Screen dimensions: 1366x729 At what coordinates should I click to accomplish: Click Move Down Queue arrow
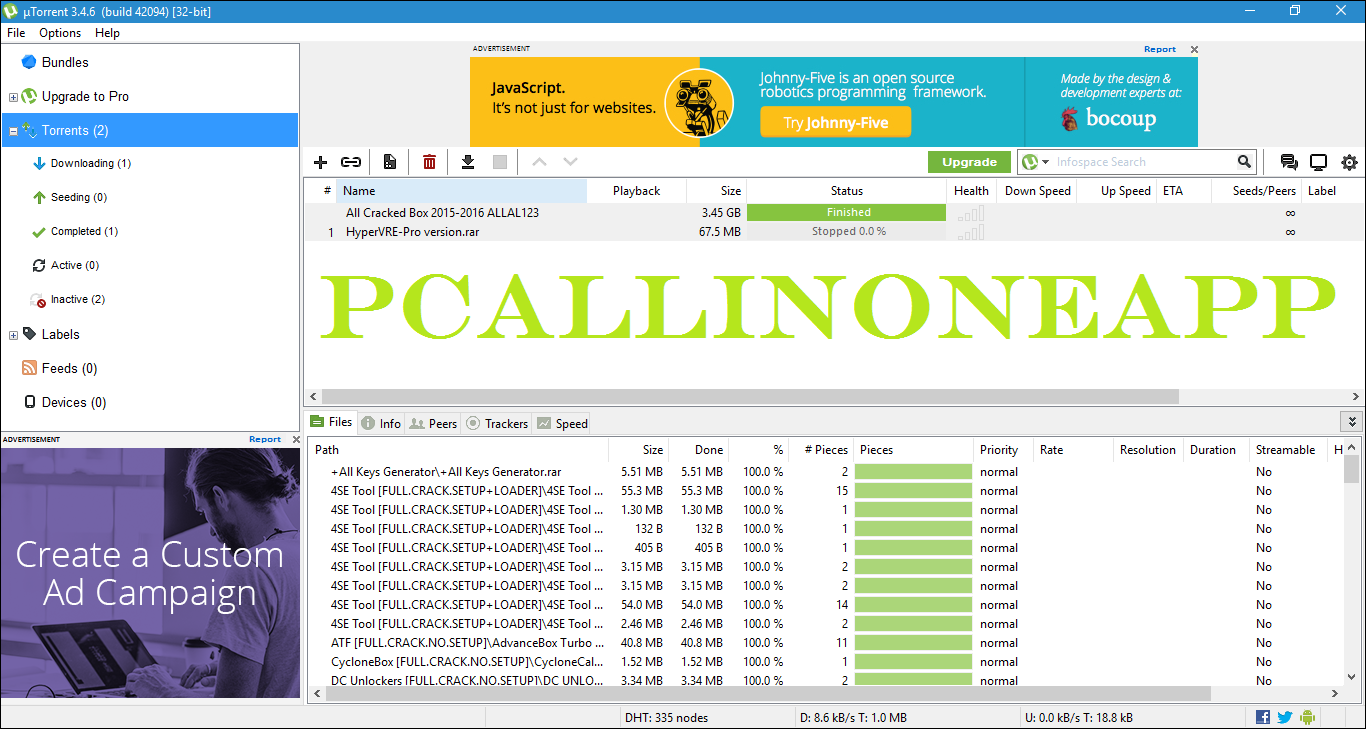point(570,162)
